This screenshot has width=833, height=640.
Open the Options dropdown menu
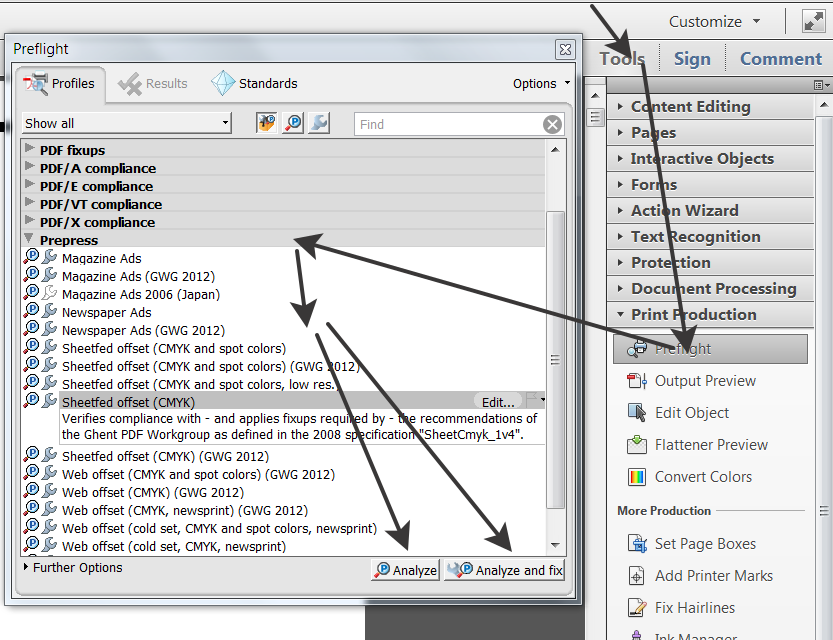coord(541,83)
